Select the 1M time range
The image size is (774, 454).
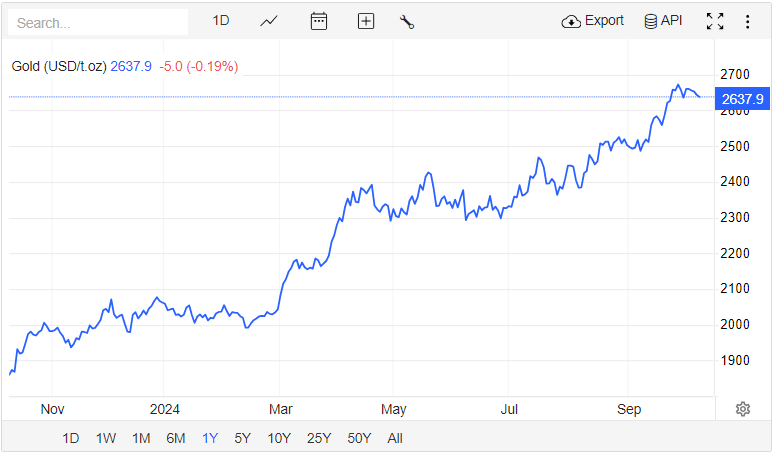[x=141, y=438]
